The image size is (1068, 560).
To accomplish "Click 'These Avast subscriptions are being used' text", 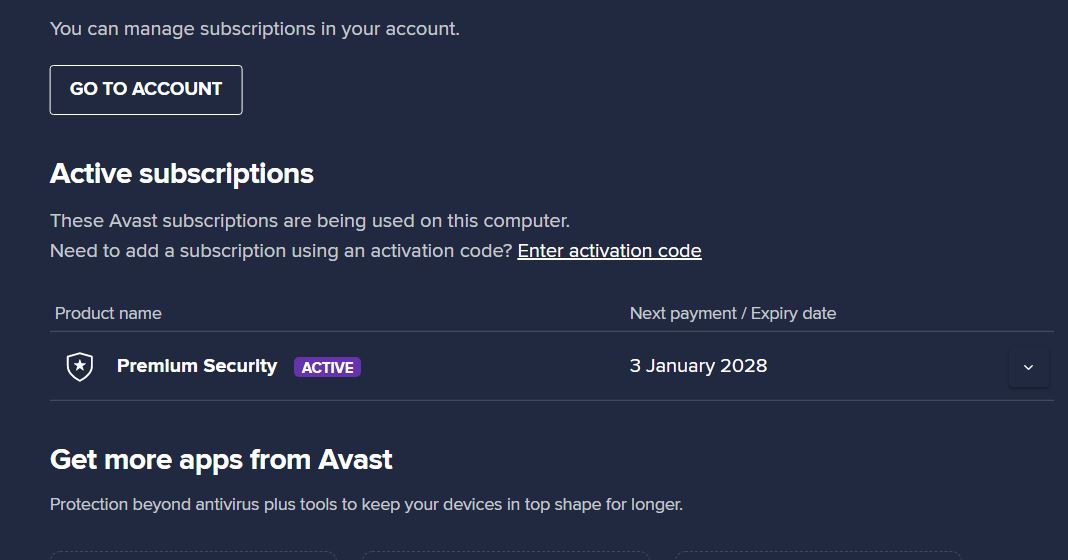I will click(310, 221).
